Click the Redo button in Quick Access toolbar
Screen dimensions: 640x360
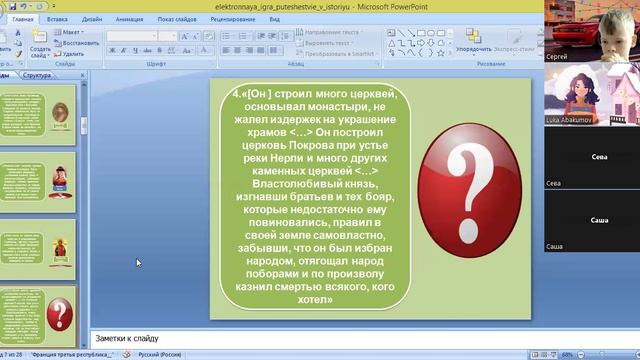click(x=40, y=7)
